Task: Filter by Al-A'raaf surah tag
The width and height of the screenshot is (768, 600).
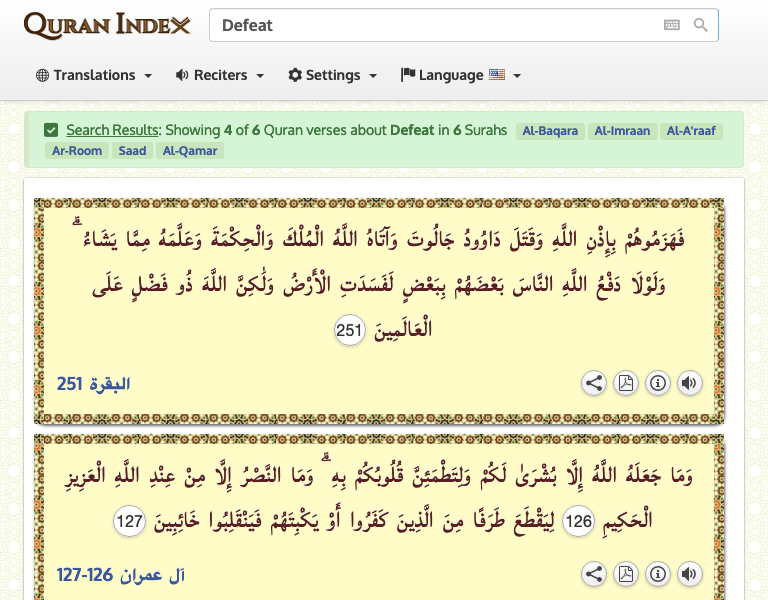Action: 691,131
